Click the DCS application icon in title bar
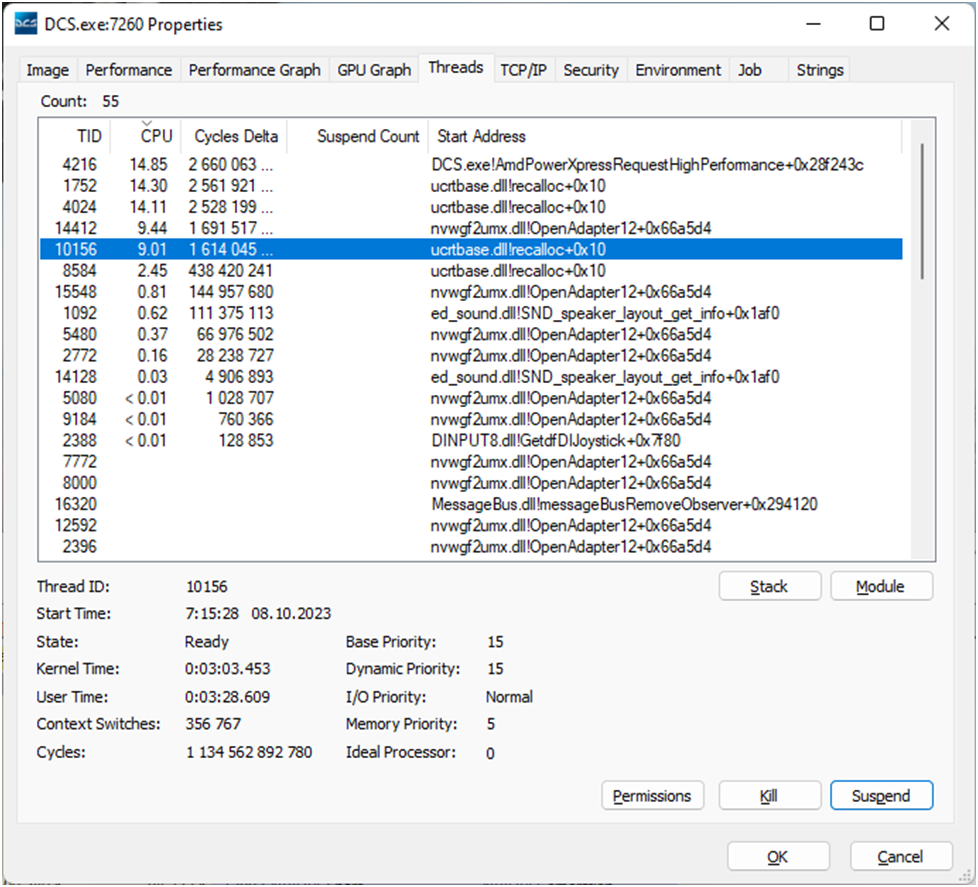Image resolution: width=978 pixels, height=887 pixels. pyautogui.click(x=25, y=24)
